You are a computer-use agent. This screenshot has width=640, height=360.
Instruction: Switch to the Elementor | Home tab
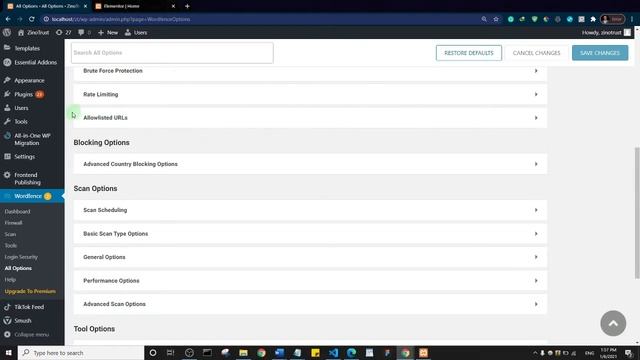135,6
